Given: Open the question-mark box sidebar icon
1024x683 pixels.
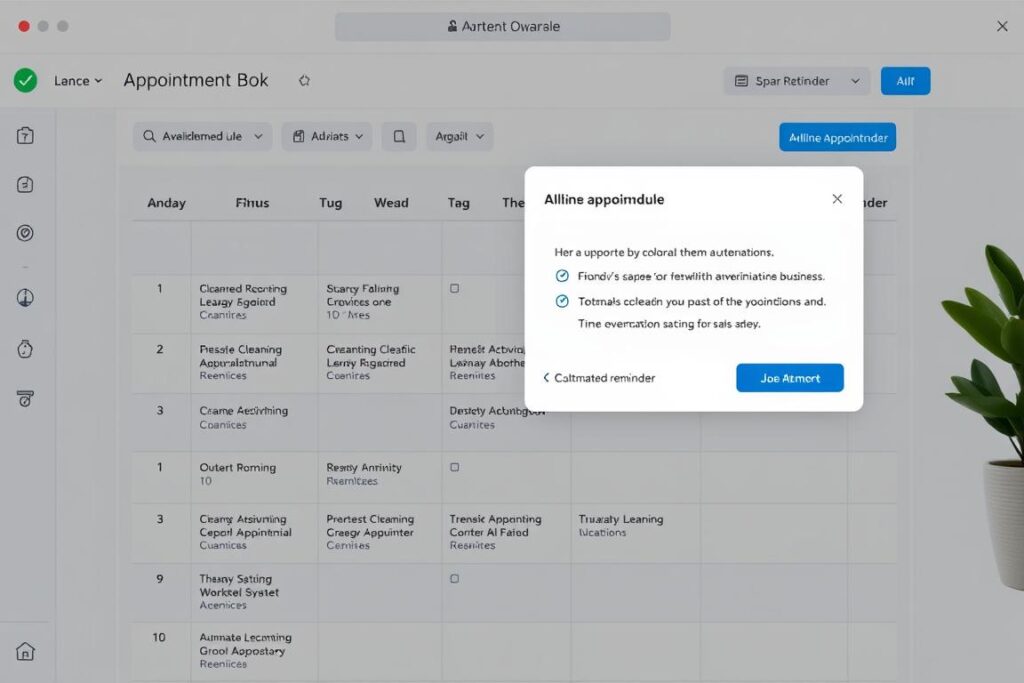Looking at the screenshot, I should 26,136.
